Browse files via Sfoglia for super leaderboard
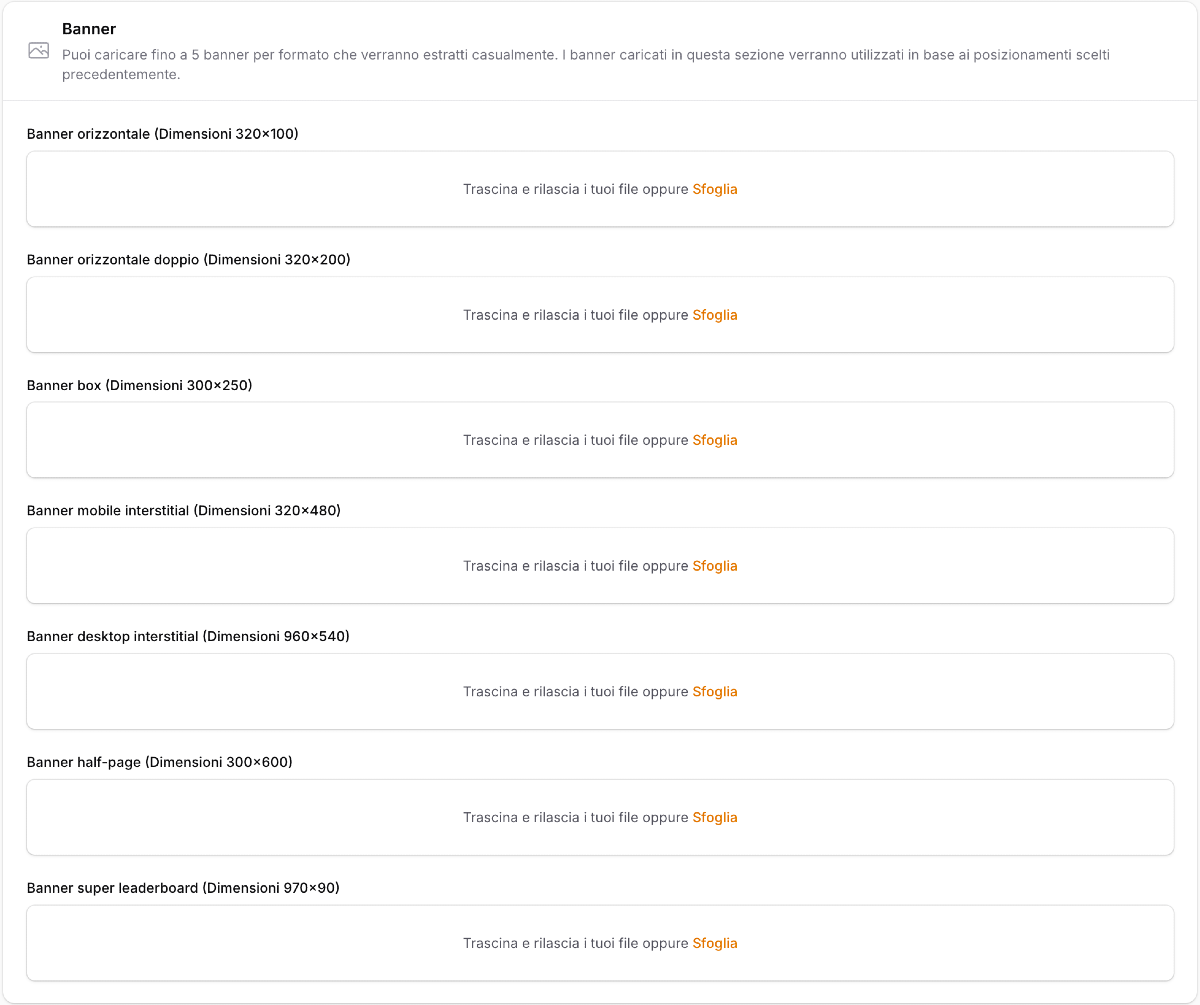The width and height of the screenshot is (1200, 1005). tap(715, 943)
